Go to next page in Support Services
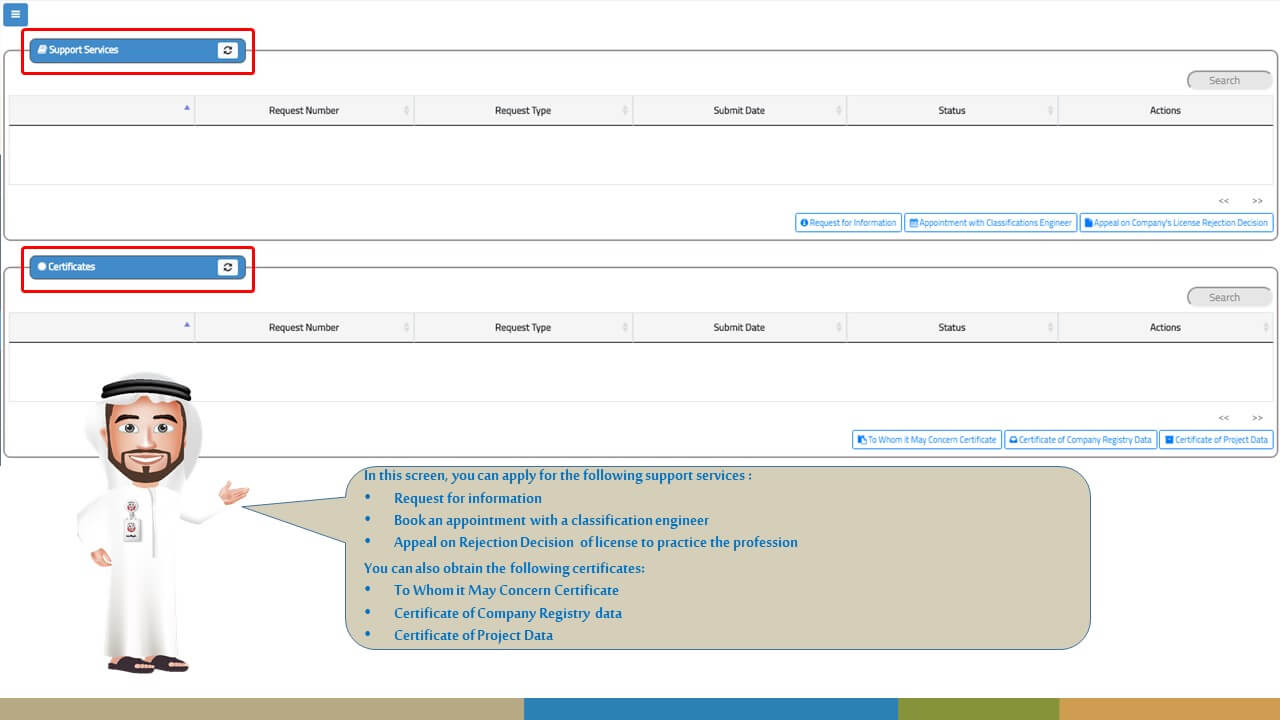Screen dimensions: 1280x720 1257,201
